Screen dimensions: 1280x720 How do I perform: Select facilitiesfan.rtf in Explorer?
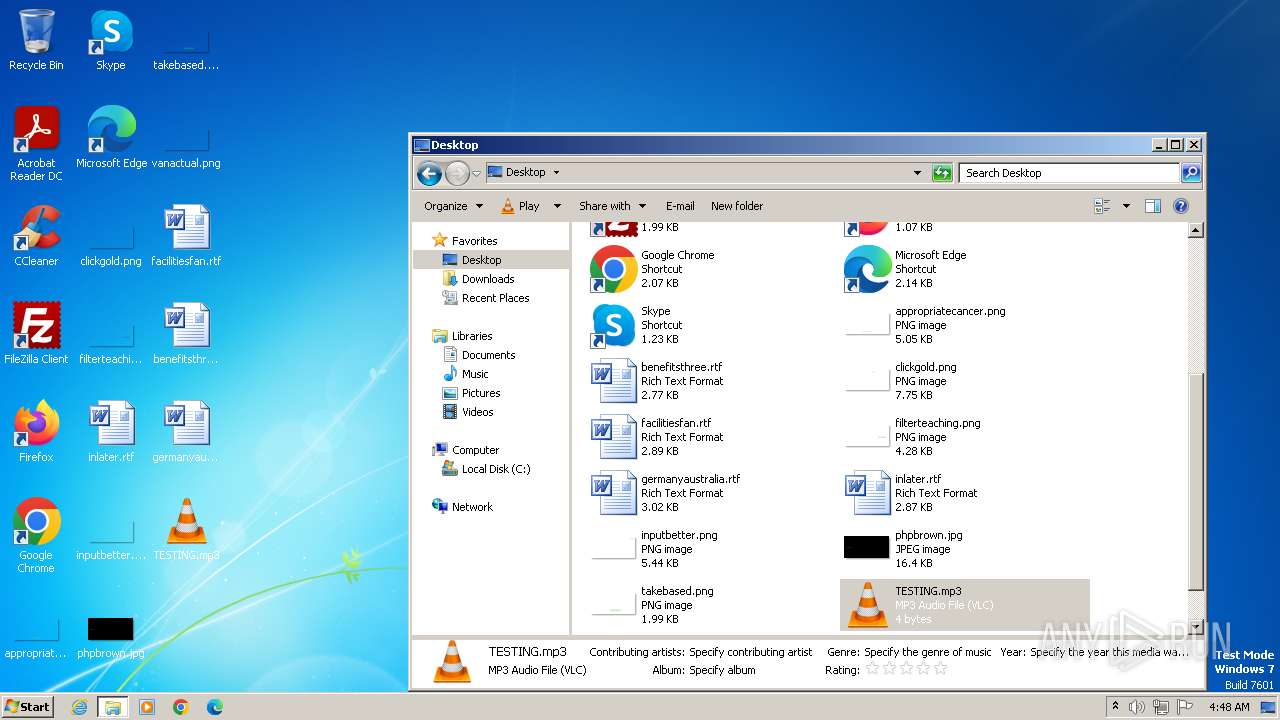(x=657, y=437)
